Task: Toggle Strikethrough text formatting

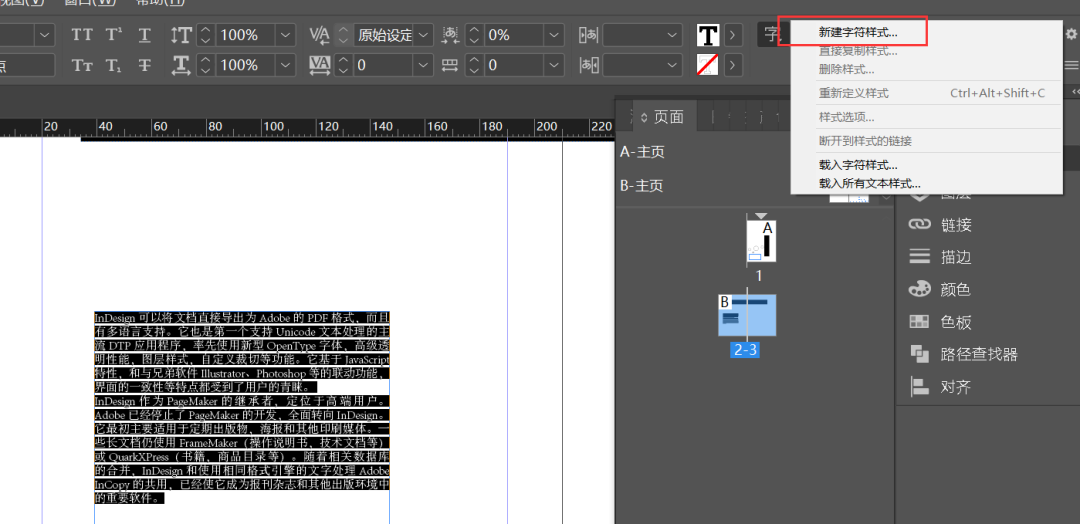Action: tap(145, 65)
